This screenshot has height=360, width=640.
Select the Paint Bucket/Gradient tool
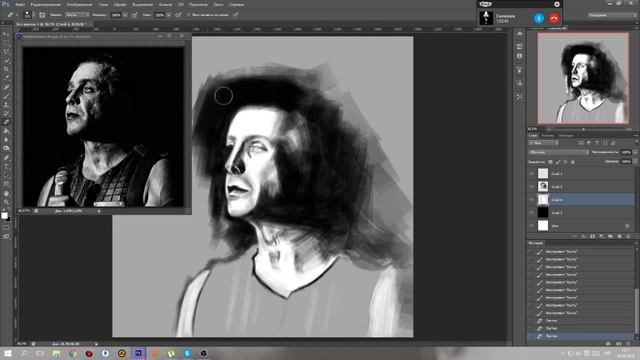coord(6,131)
